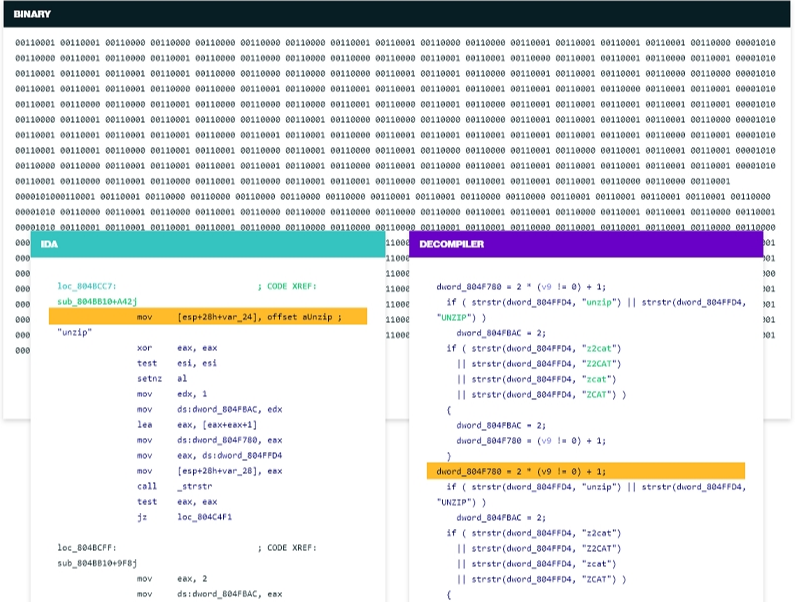Click the call _strstr instruction

coord(175,486)
